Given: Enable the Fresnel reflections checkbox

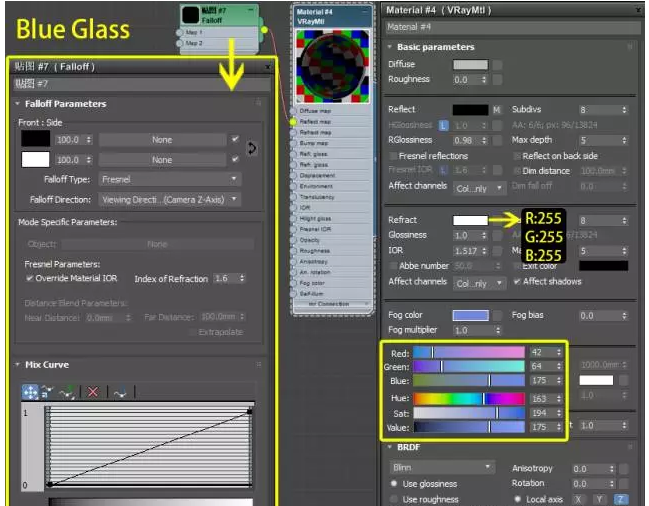Looking at the screenshot, I should click(x=392, y=156).
